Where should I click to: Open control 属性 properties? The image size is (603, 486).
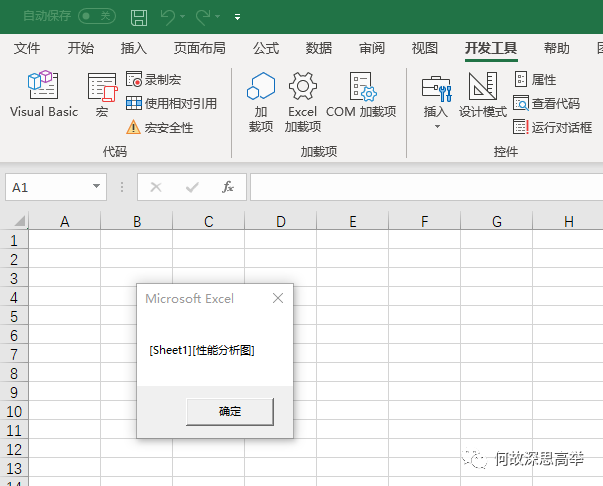pyautogui.click(x=535, y=79)
